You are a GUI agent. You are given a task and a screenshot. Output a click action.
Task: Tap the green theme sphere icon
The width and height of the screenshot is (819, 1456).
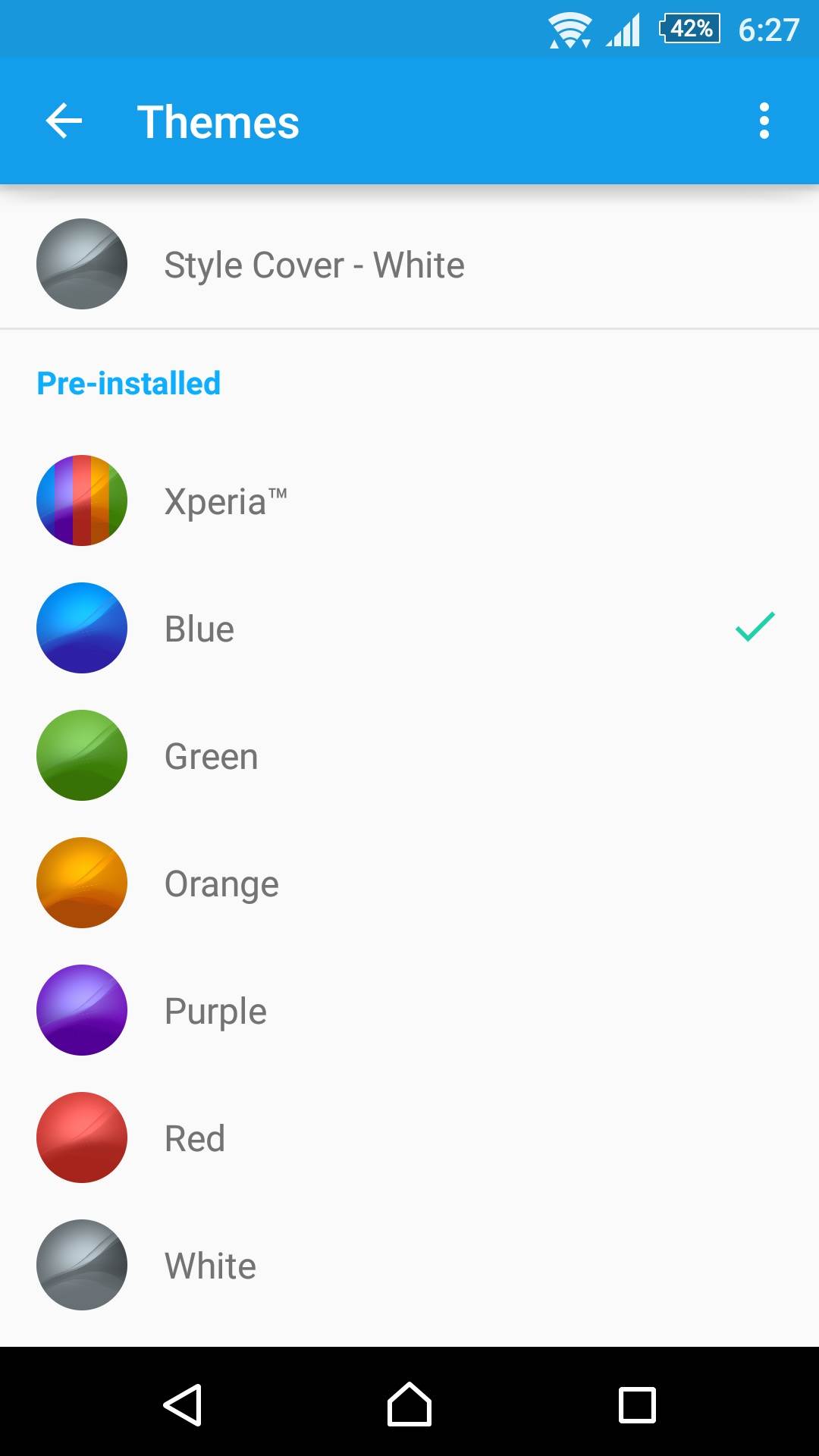point(82,755)
